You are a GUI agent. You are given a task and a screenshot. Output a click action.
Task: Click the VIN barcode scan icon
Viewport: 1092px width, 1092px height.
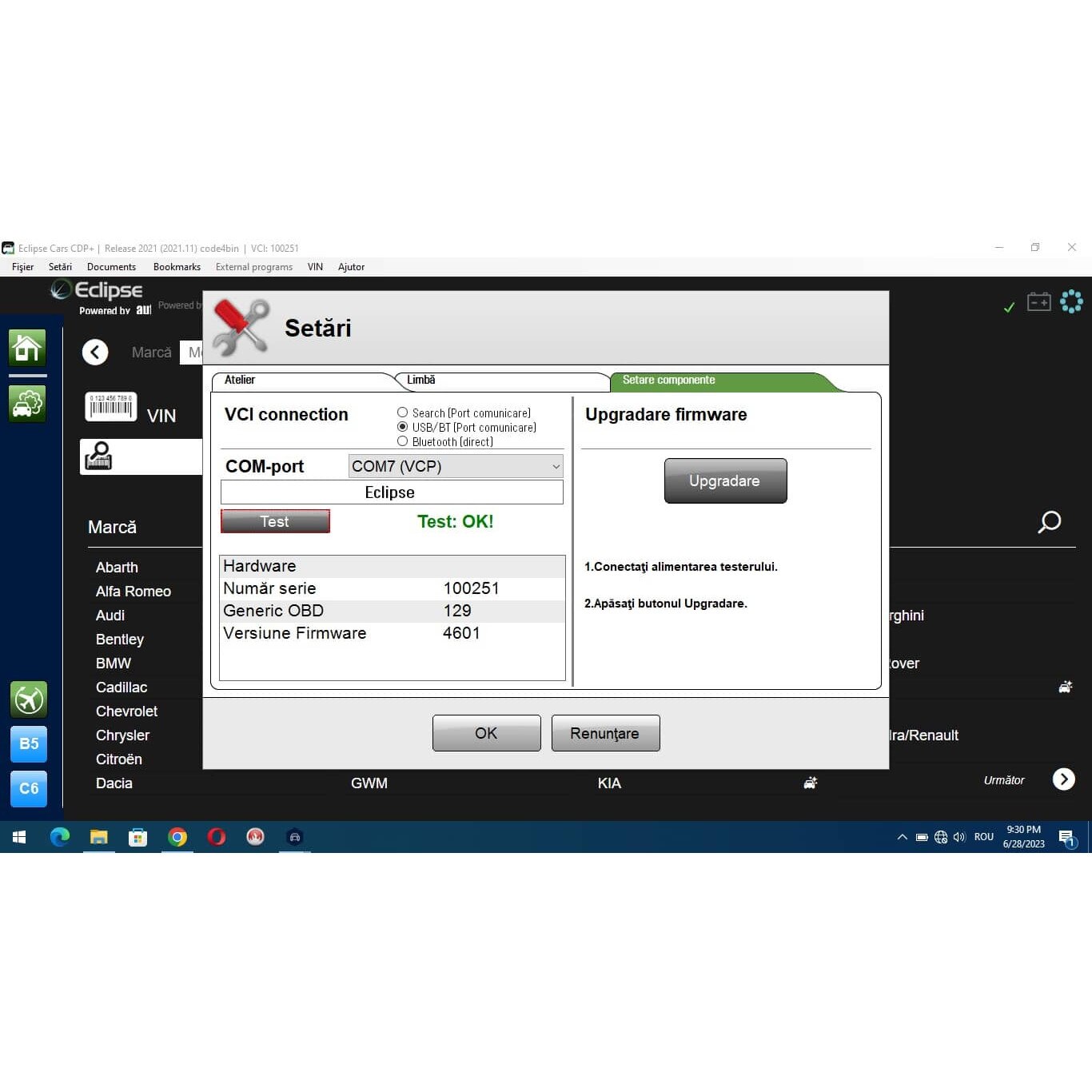pyautogui.click(x=110, y=407)
